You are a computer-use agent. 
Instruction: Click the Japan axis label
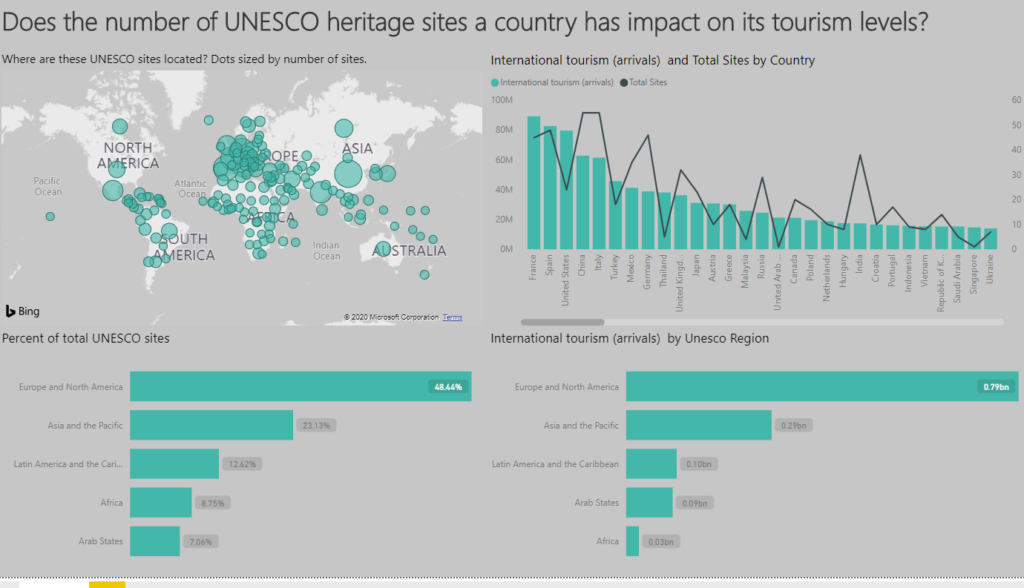[696, 266]
